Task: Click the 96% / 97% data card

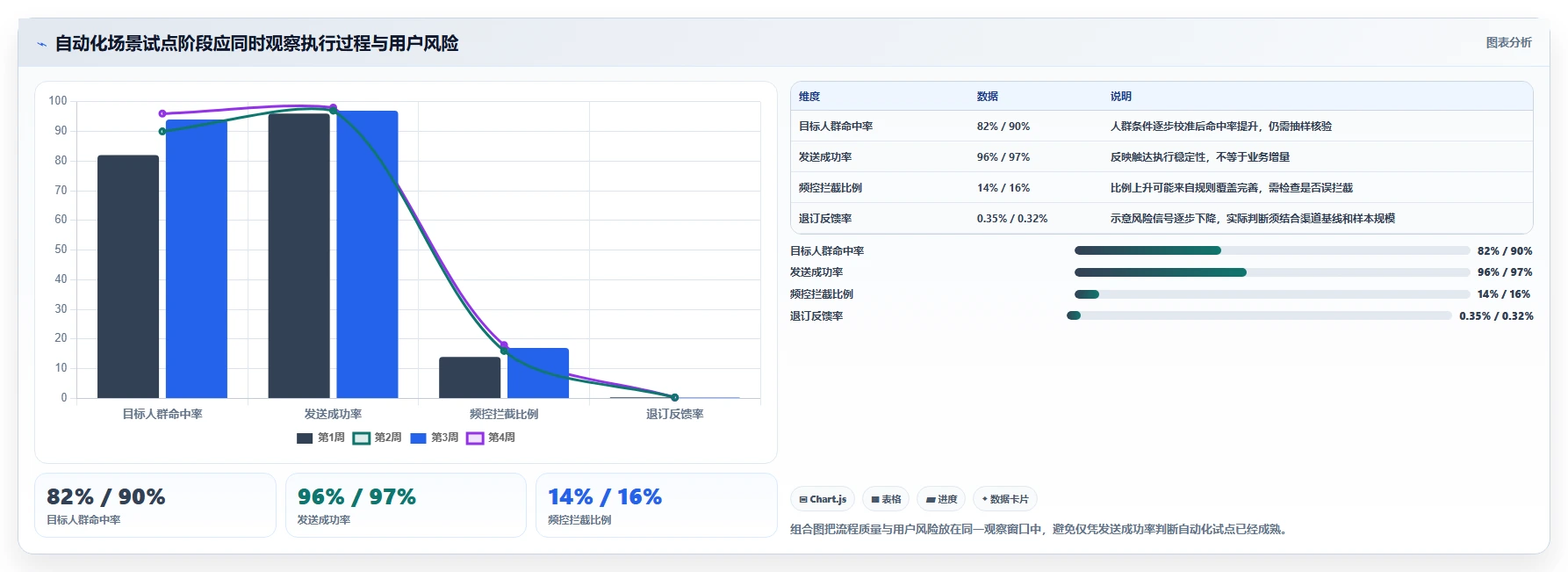Action: click(x=406, y=505)
